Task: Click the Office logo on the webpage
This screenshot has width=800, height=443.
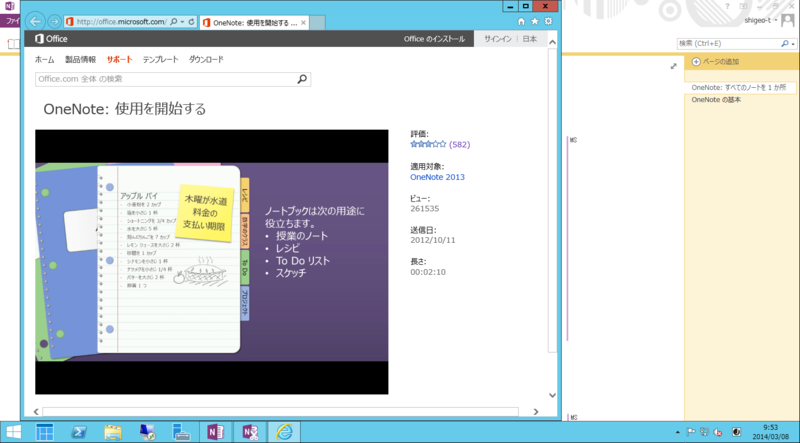Action: tap(51, 39)
